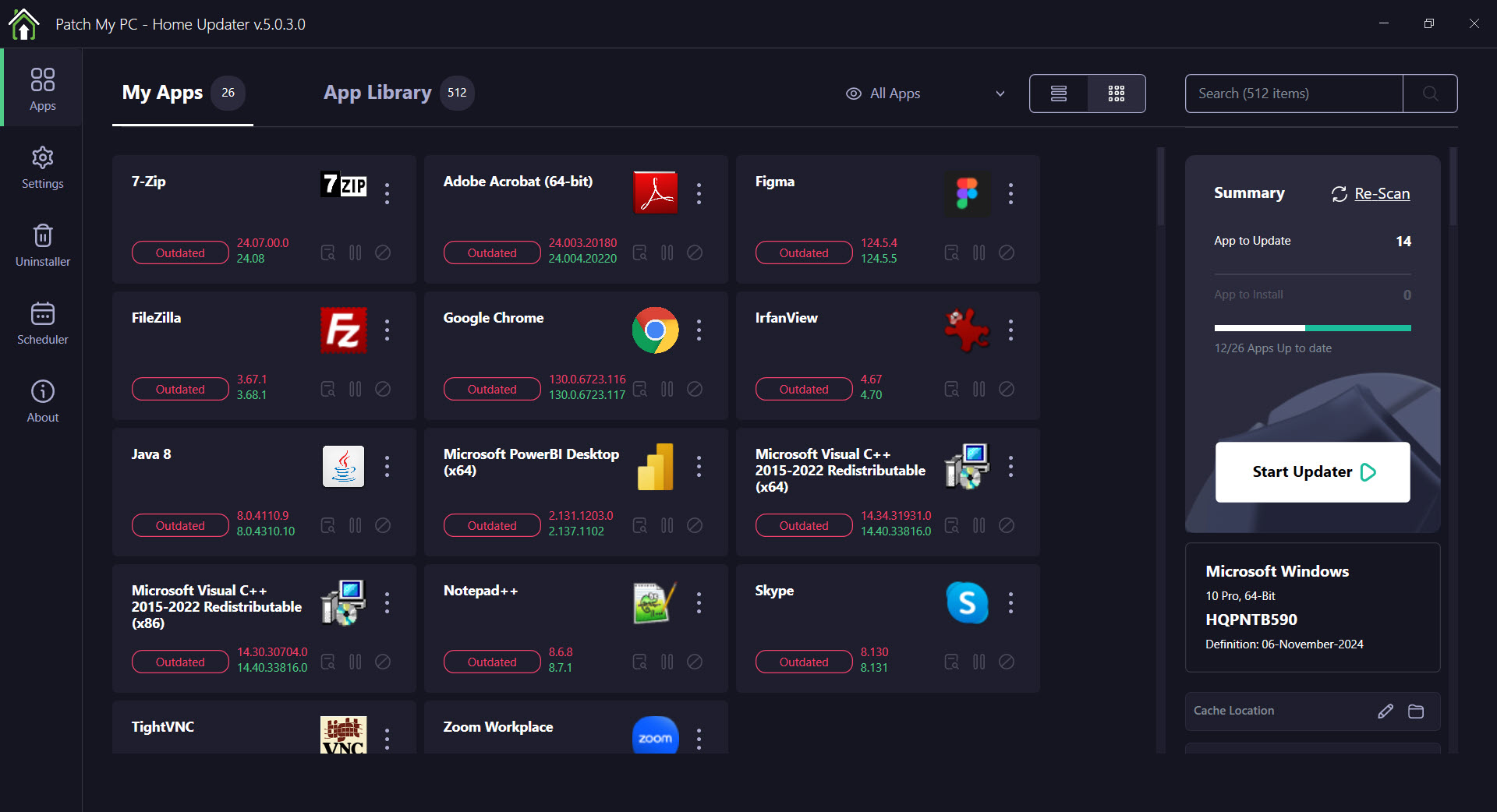This screenshot has height=812, width=1497.
Task: Click the Re-Scan link
Action: pos(1371,193)
